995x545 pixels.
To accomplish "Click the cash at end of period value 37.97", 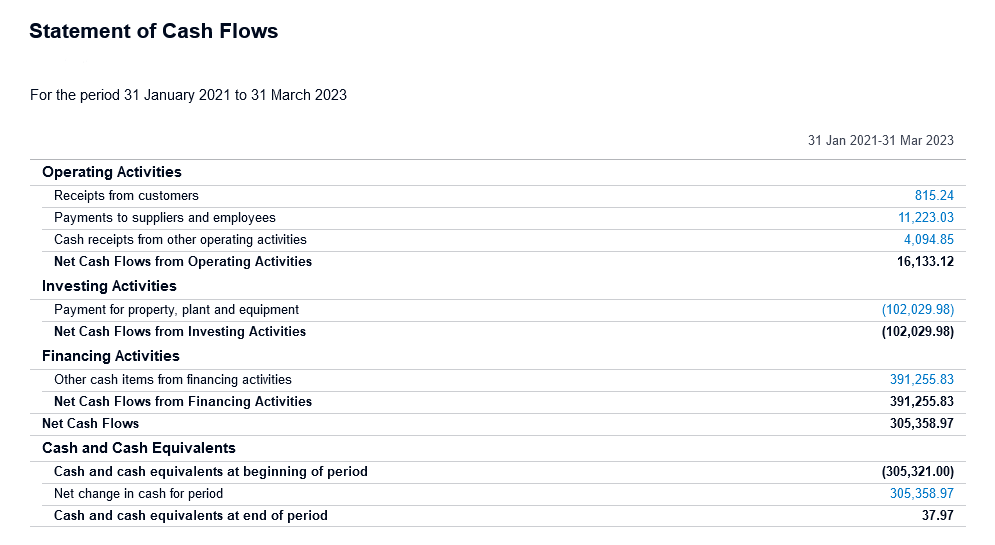I will click(937, 516).
